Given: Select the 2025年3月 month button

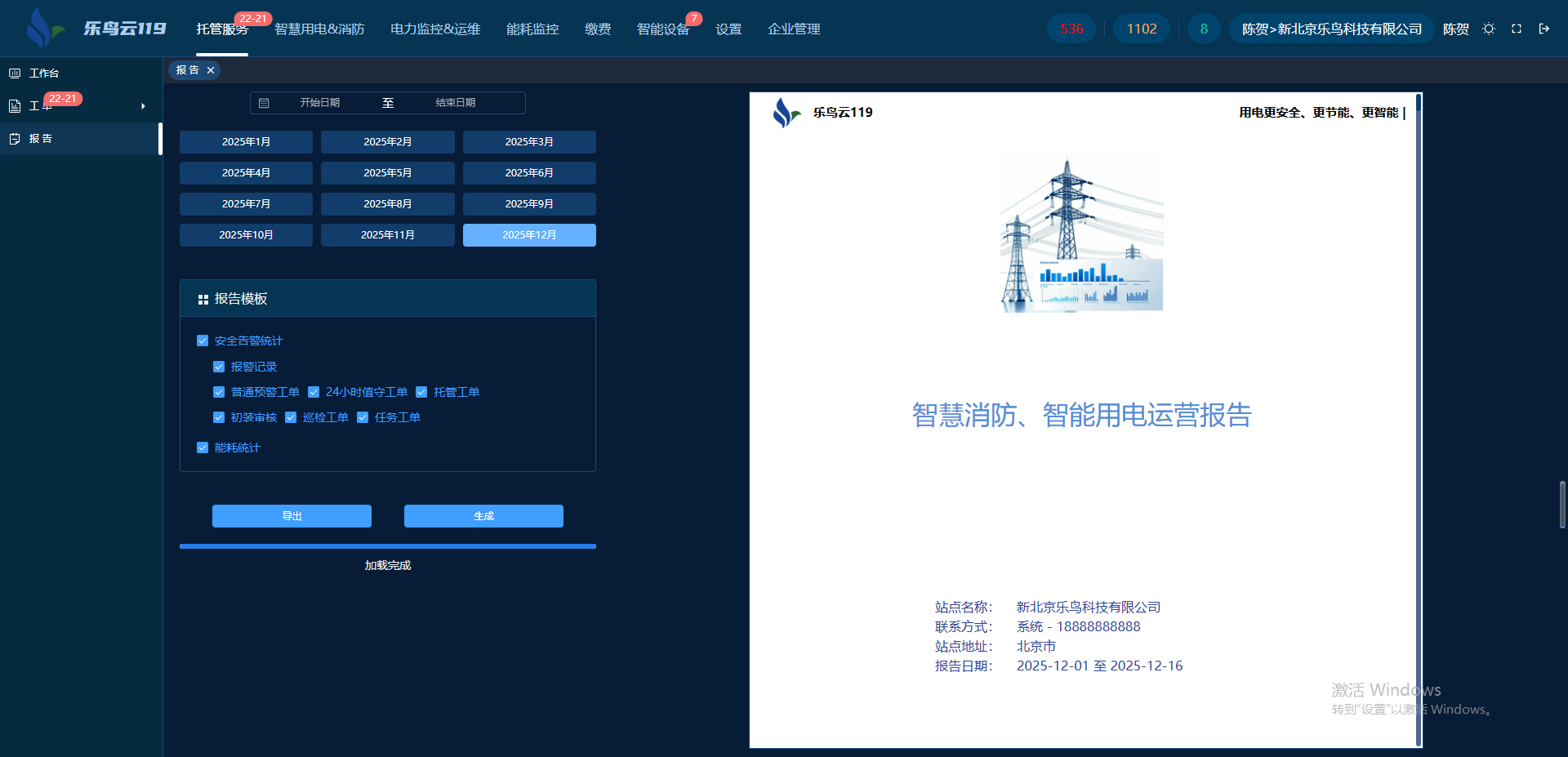Looking at the screenshot, I should click(529, 142).
